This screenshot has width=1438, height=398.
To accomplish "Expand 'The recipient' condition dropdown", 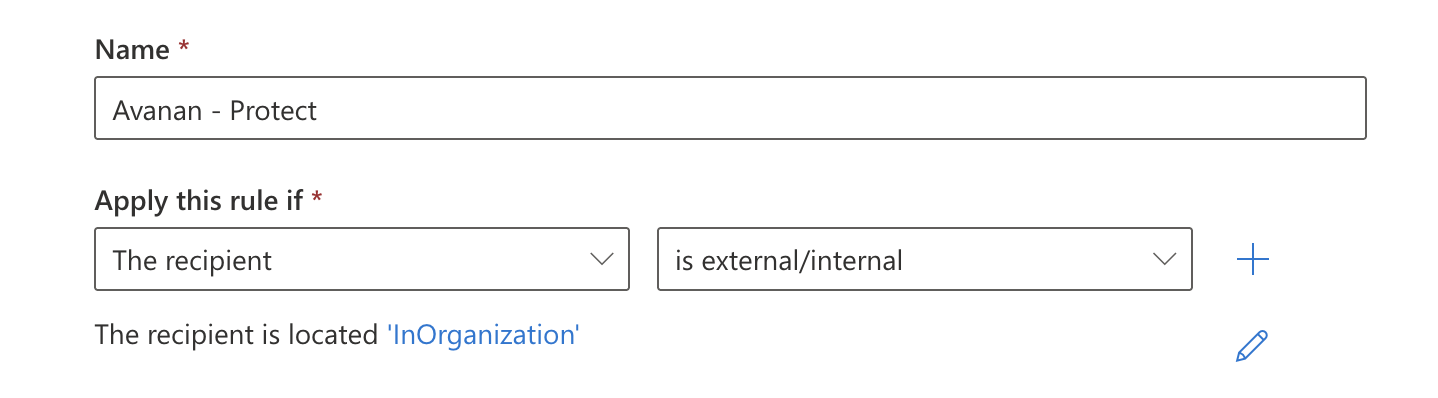I will click(x=362, y=260).
